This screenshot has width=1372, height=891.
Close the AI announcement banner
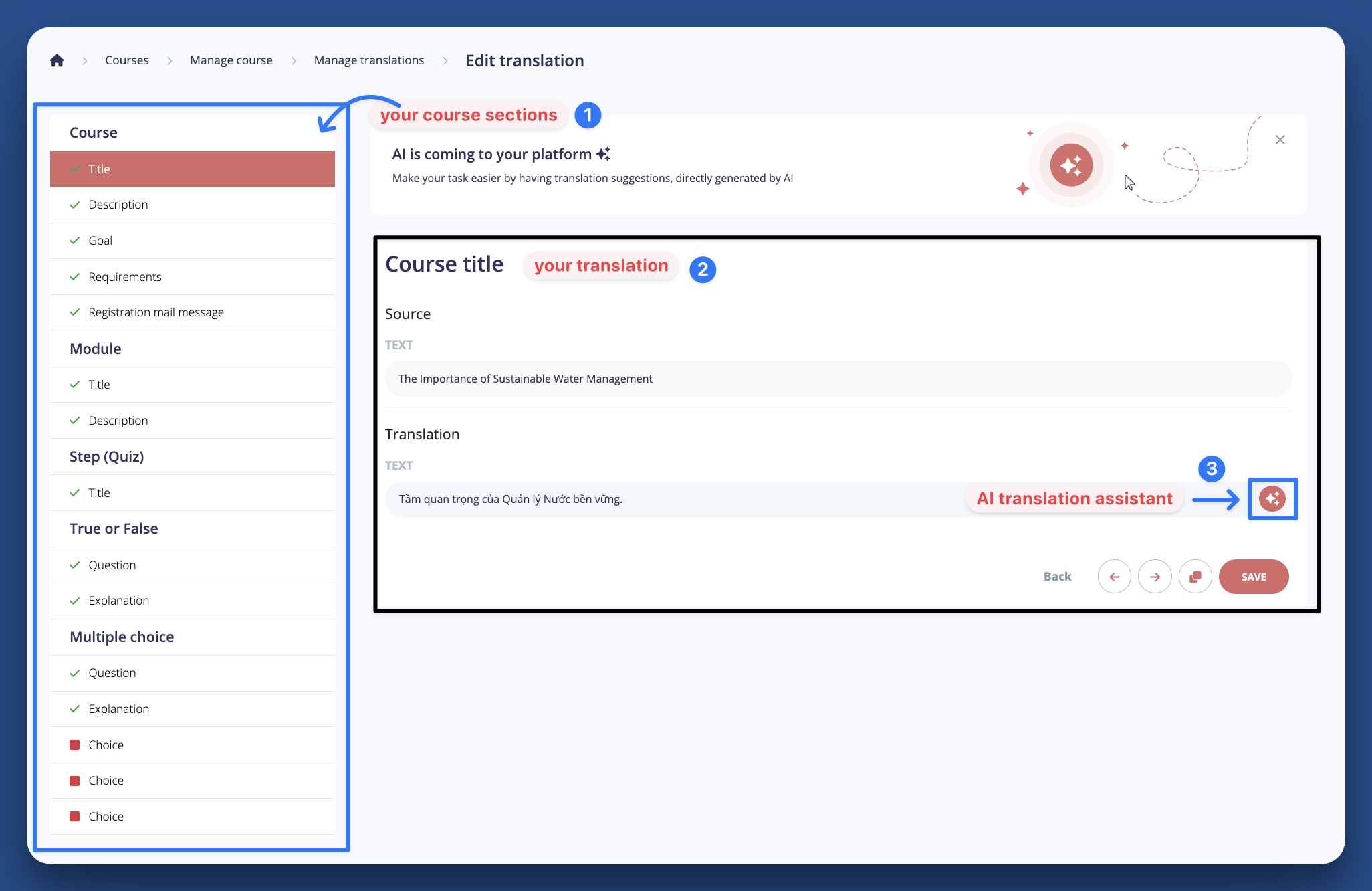pos(1280,140)
